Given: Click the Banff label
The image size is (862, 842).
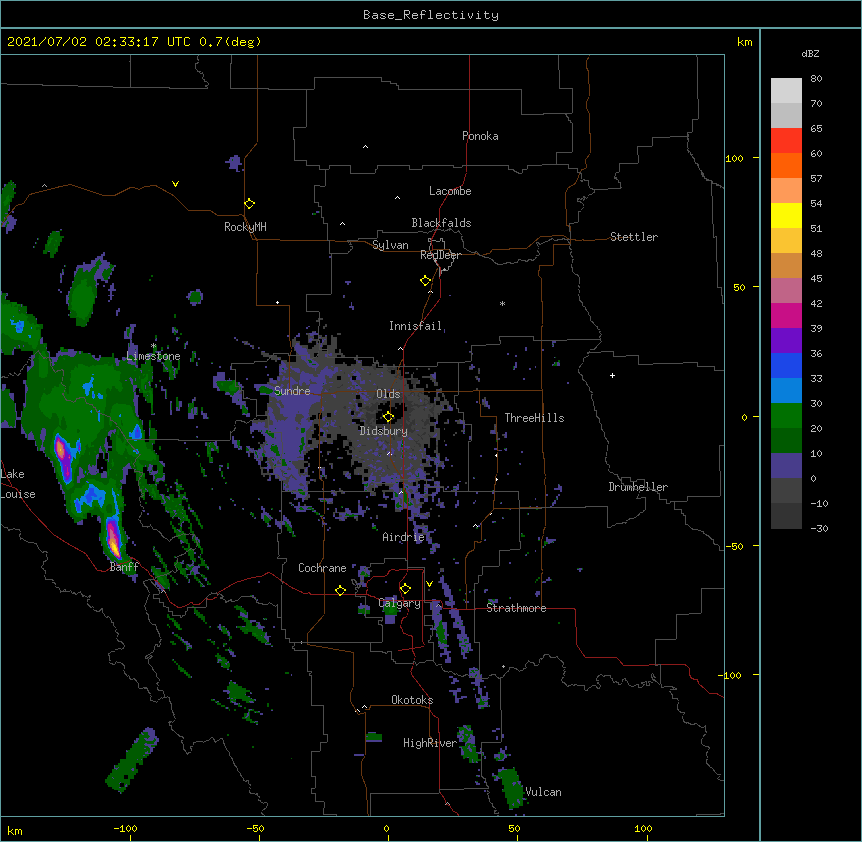Looking at the screenshot, I should [x=124, y=567].
